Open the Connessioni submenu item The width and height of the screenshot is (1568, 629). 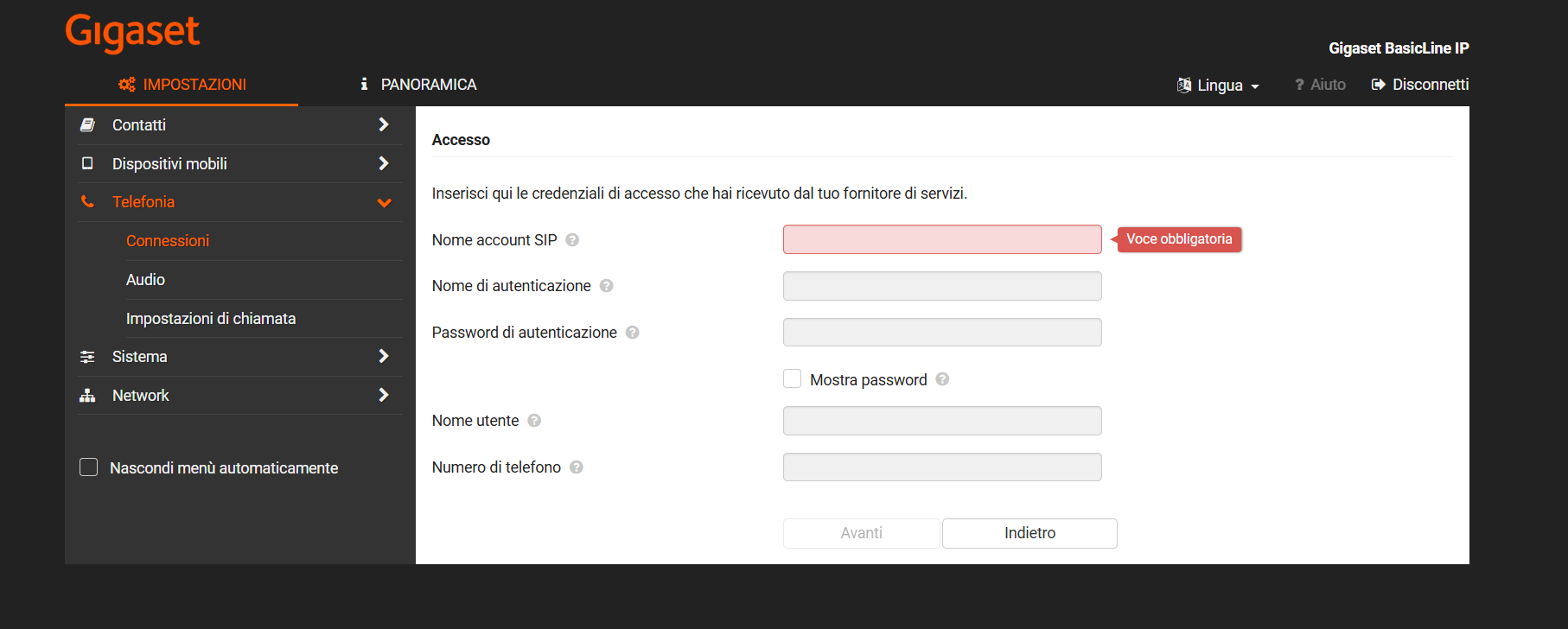coord(168,240)
